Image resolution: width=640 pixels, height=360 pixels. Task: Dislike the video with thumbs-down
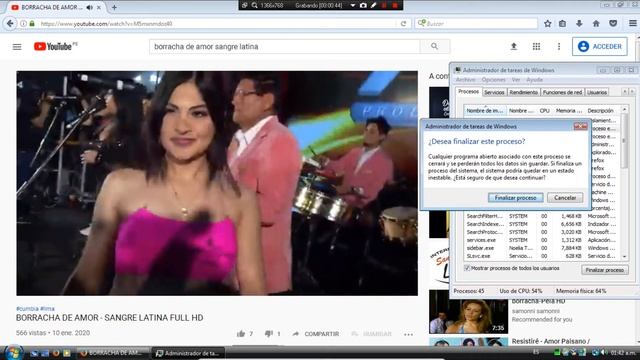click(x=269, y=334)
